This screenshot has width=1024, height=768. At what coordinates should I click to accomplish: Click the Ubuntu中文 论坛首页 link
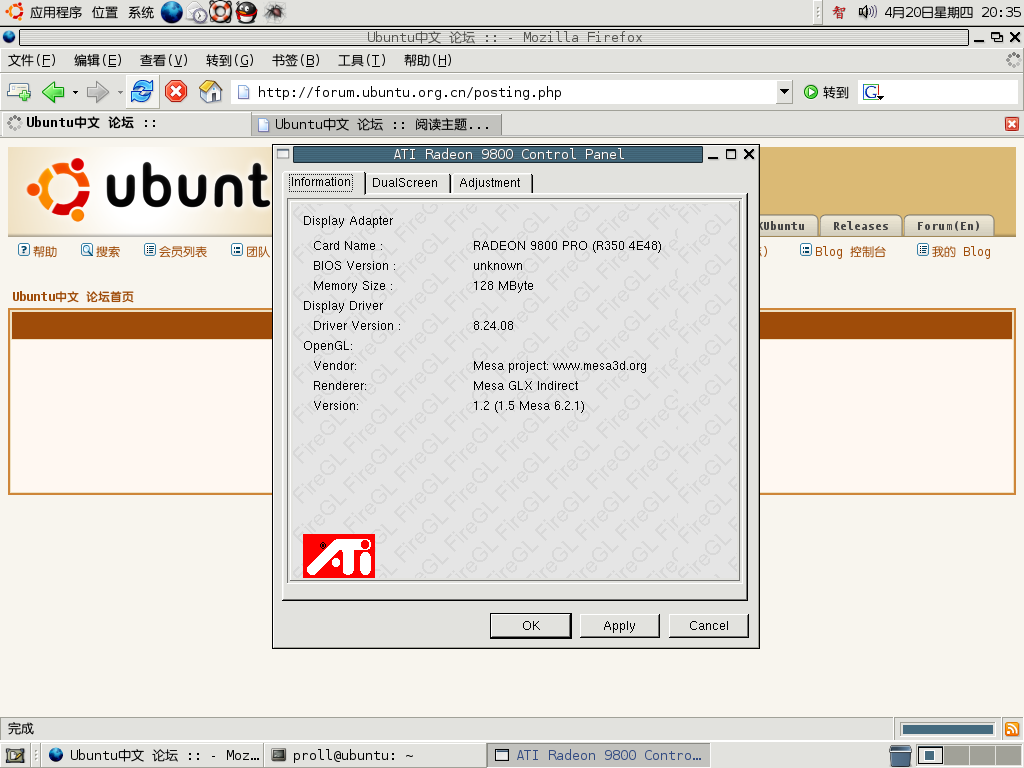point(73,297)
